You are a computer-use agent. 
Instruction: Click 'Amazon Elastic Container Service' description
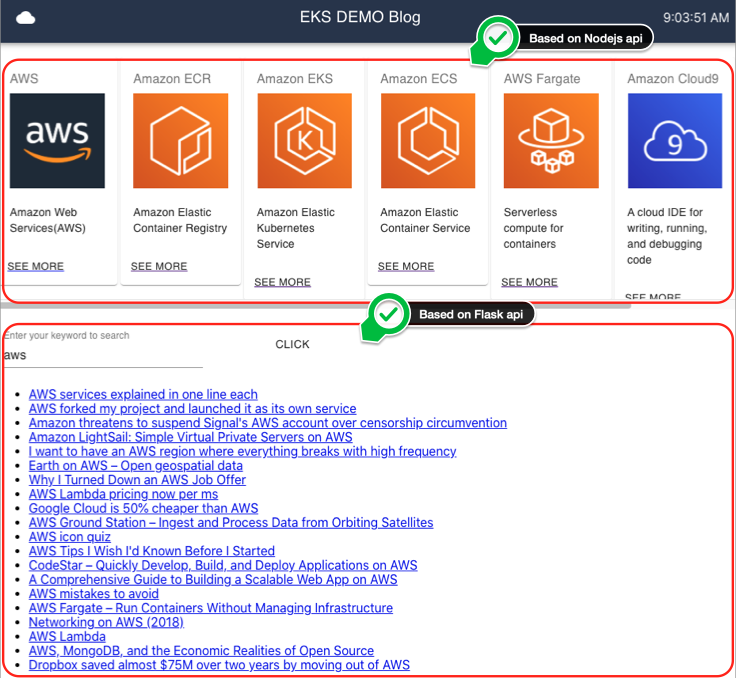tap(425, 220)
